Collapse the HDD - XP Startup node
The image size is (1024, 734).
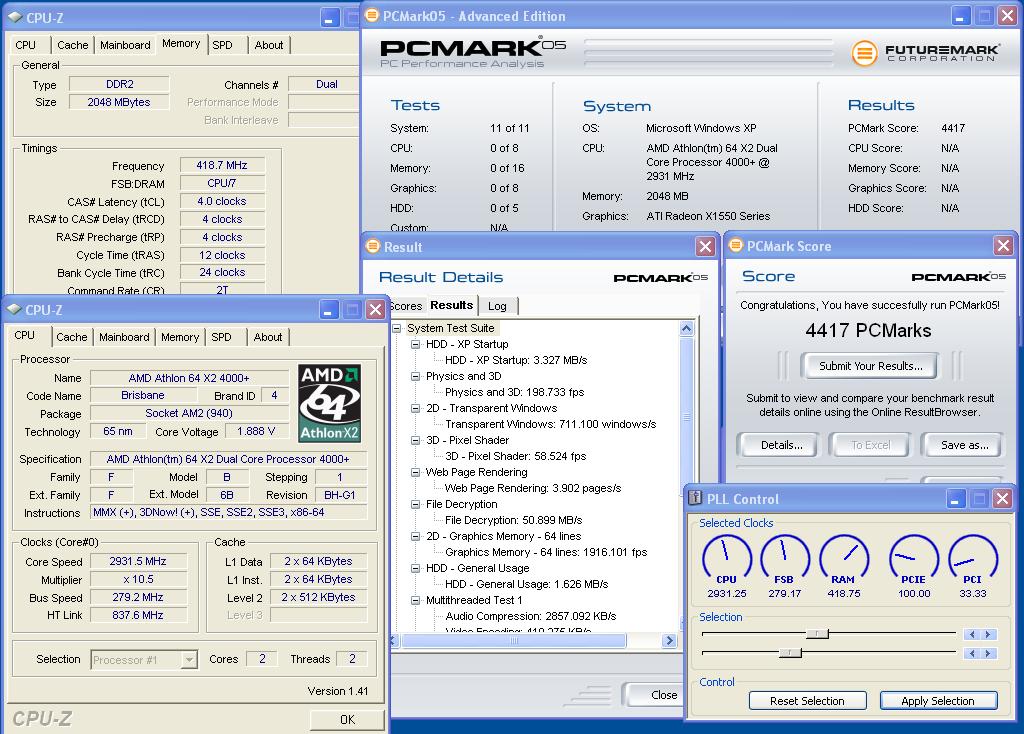pos(415,344)
